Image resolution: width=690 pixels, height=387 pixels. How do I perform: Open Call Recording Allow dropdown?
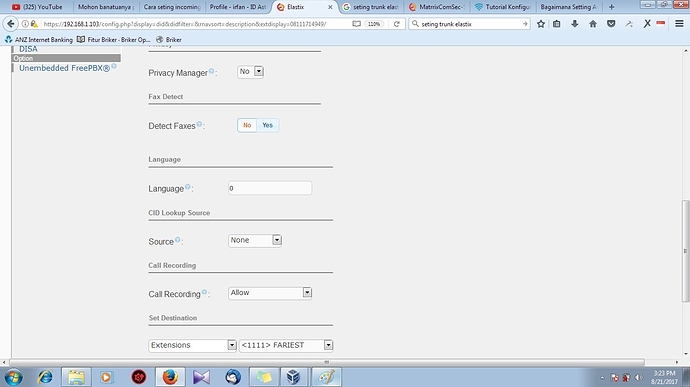[270, 293]
